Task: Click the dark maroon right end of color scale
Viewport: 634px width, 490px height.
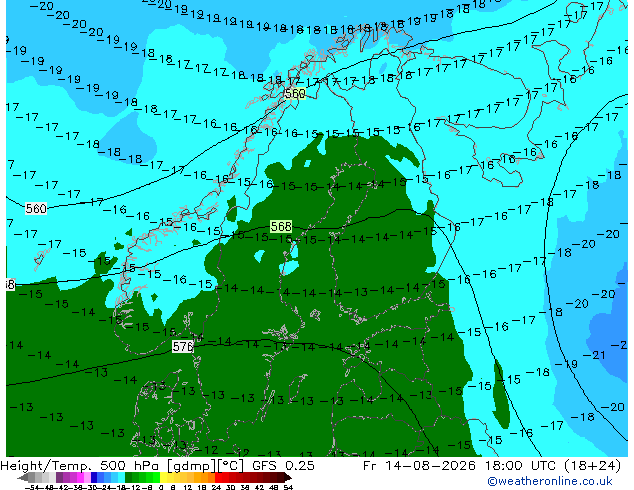Action: 287,477
